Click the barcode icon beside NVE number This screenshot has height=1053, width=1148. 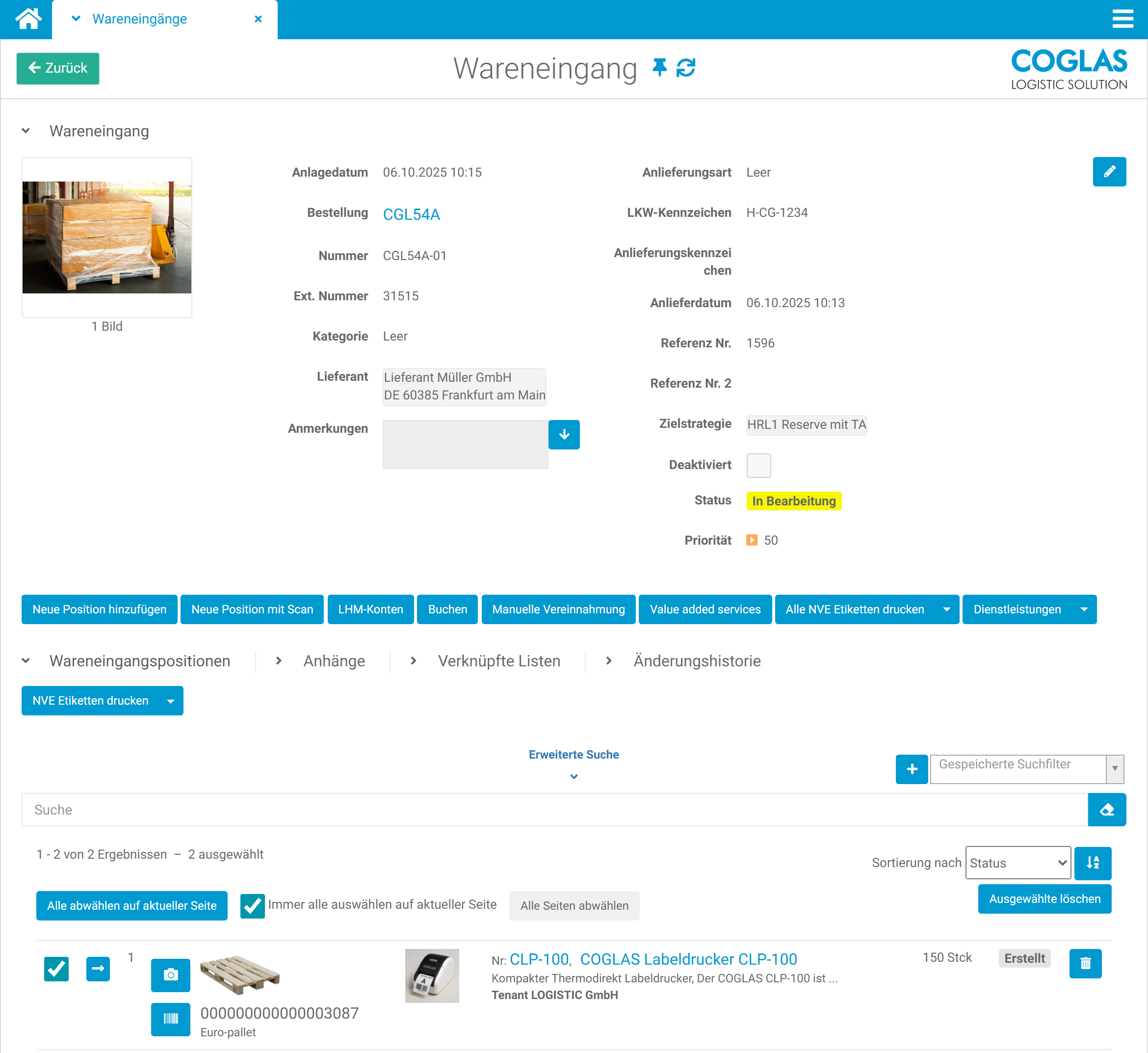pos(170,1018)
